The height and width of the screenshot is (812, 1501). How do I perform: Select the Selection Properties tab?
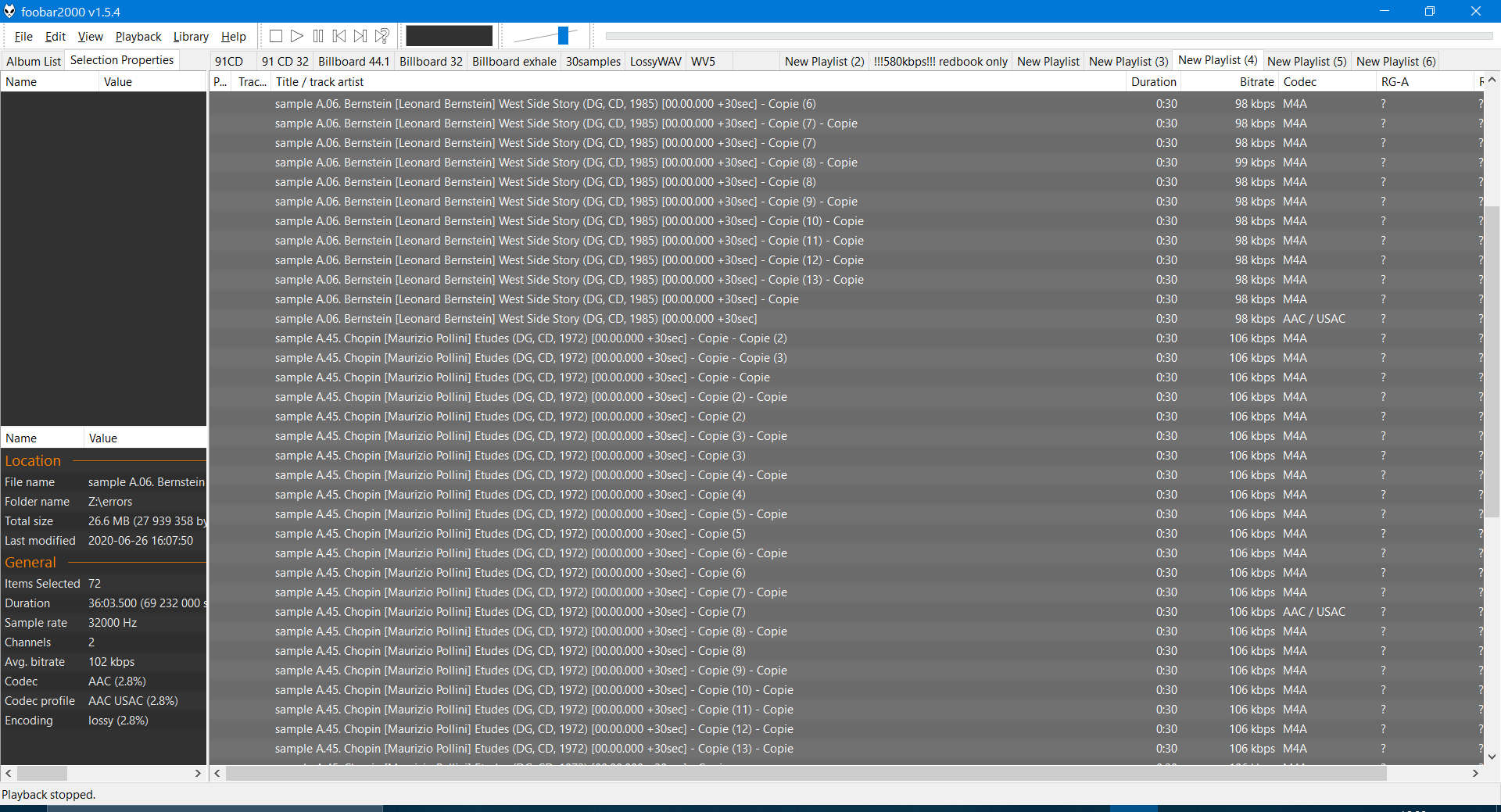tap(122, 60)
